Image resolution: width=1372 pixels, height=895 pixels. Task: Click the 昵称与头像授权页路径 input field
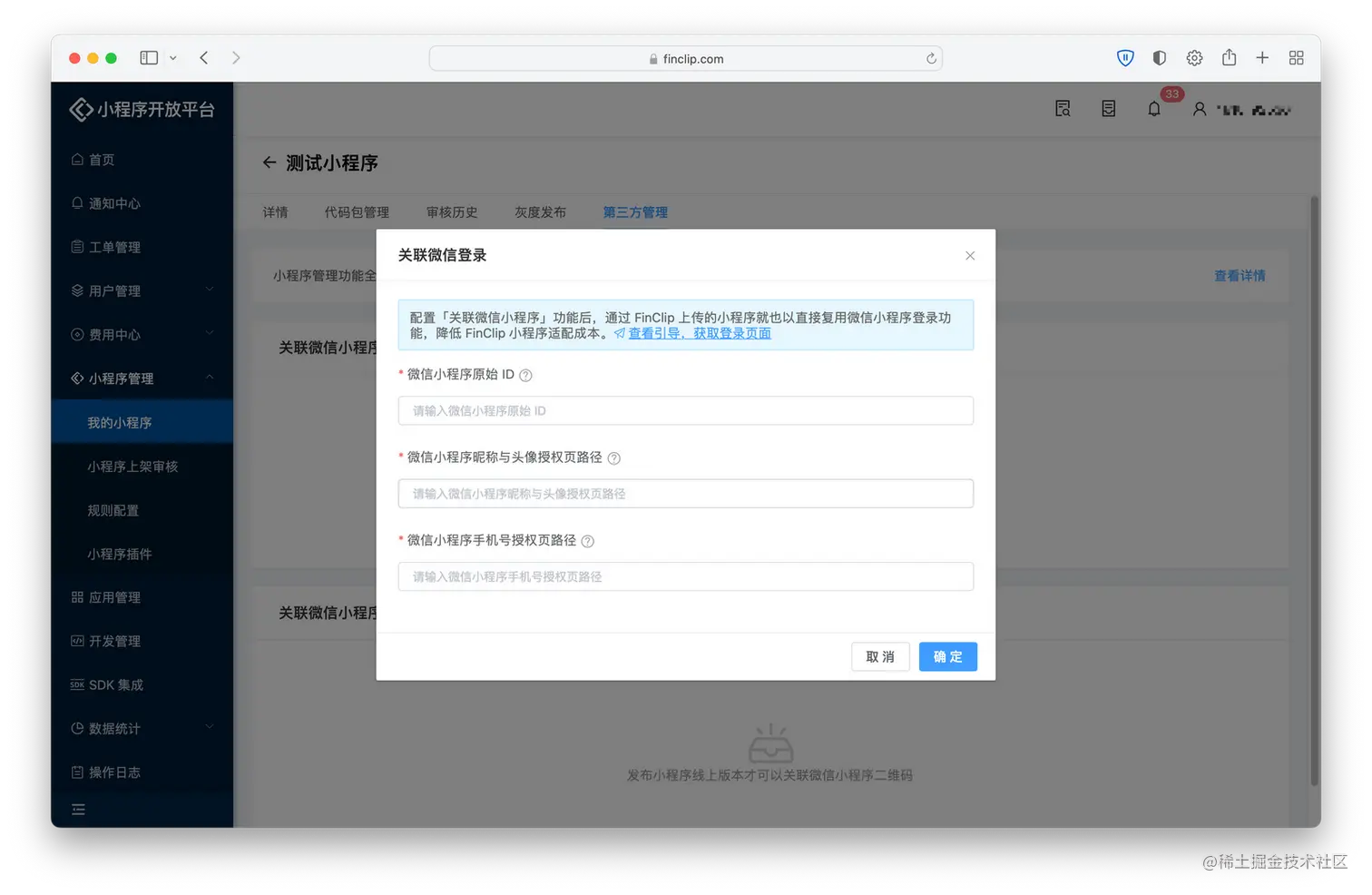tap(686, 494)
